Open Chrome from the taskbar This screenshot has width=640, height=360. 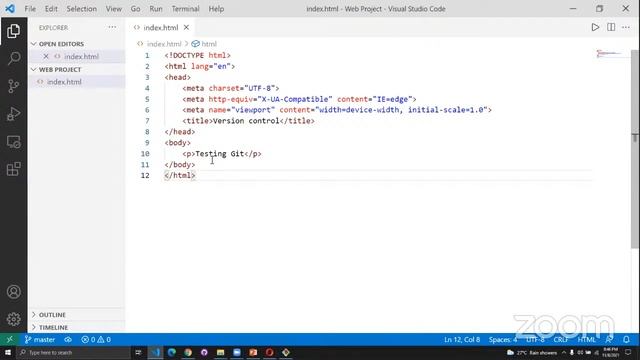(x=188, y=352)
